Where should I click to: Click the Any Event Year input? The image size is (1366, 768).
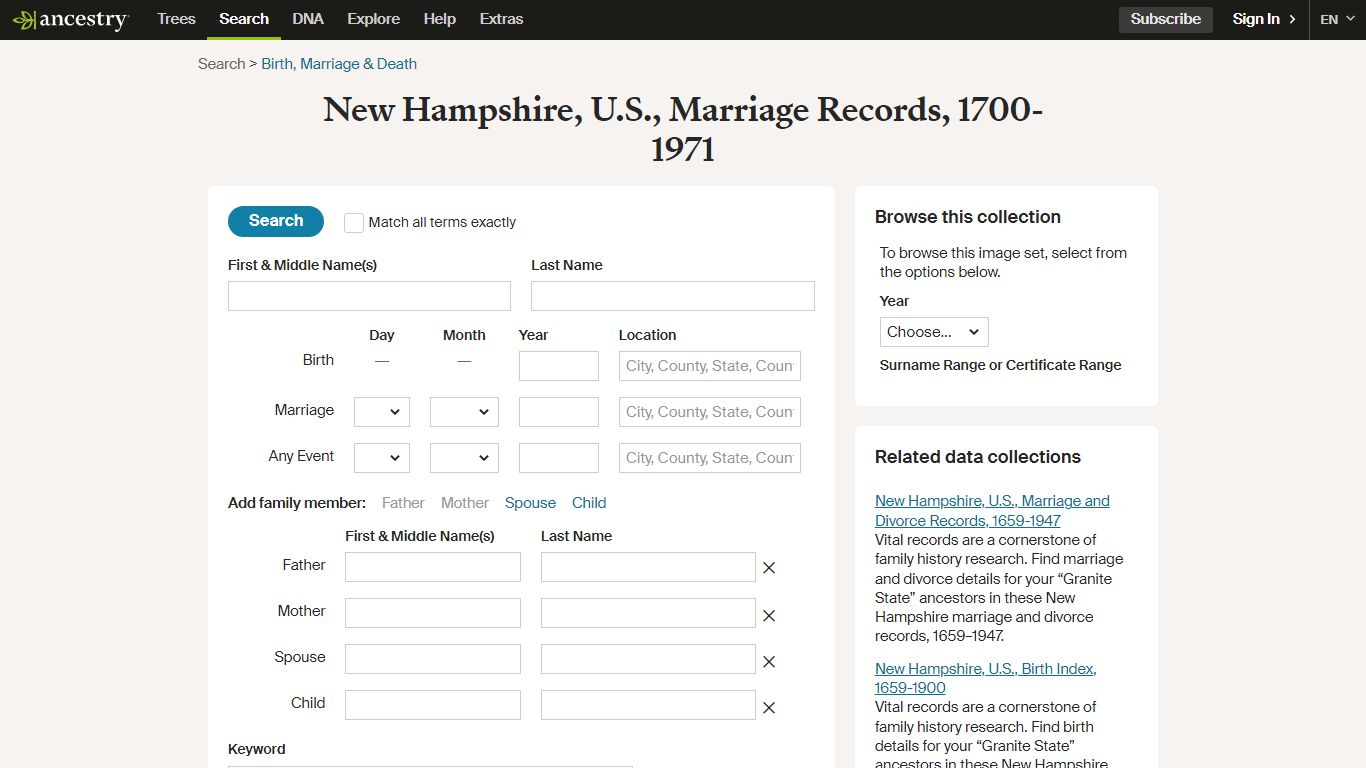(x=559, y=458)
